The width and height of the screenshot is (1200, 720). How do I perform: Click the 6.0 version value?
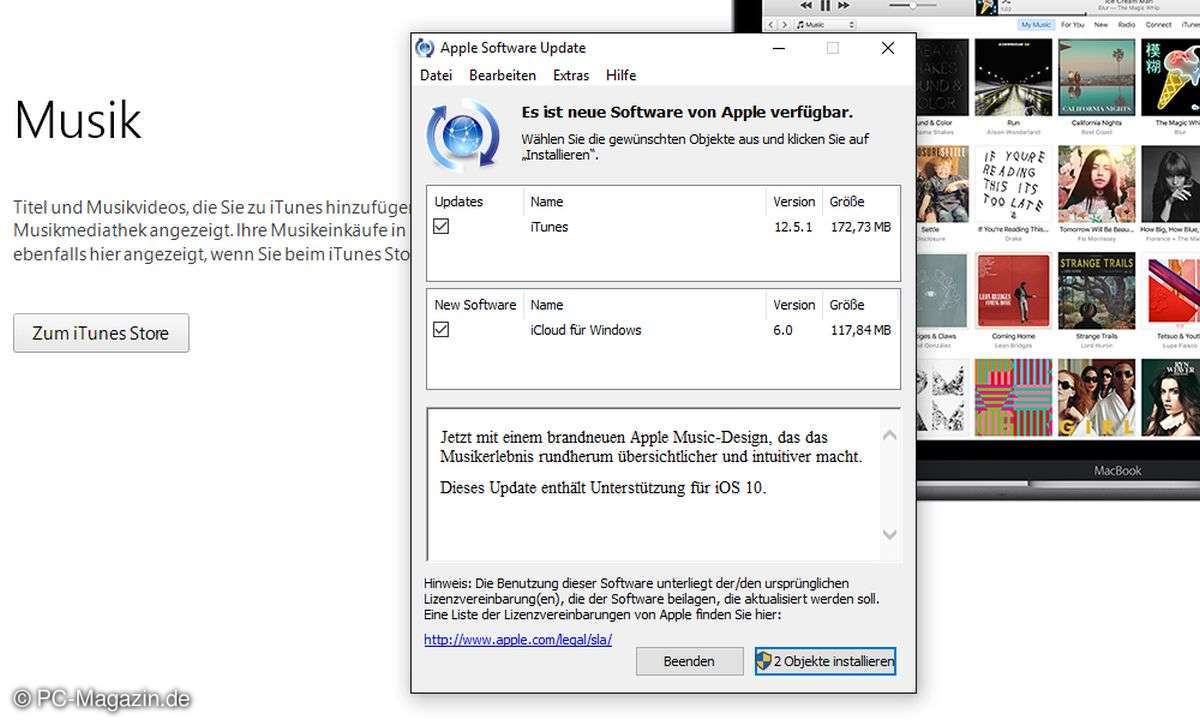tap(783, 330)
